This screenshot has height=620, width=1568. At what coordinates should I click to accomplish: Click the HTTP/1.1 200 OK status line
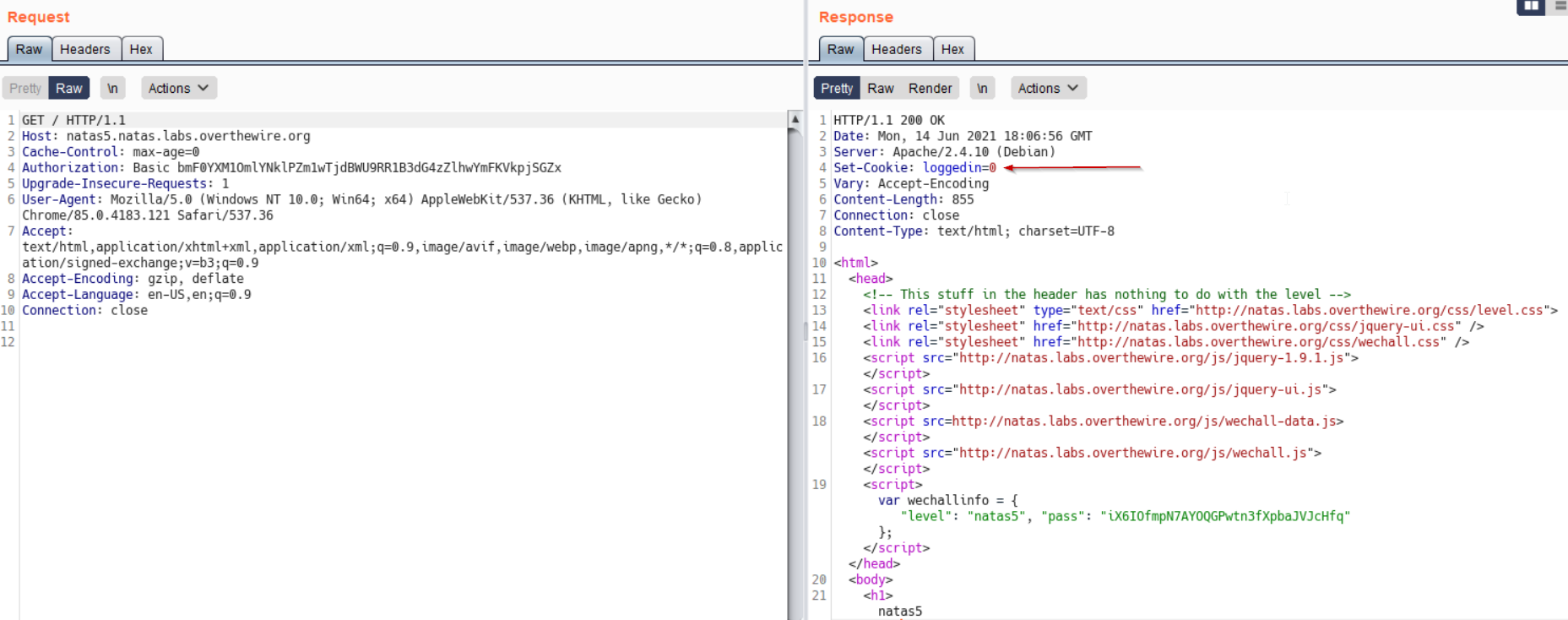click(889, 120)
